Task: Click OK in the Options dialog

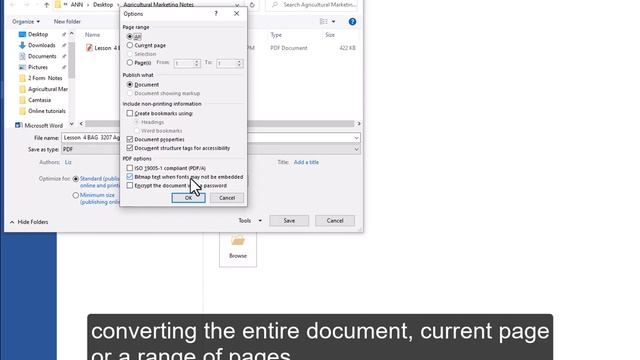Action: click(188, 198)
